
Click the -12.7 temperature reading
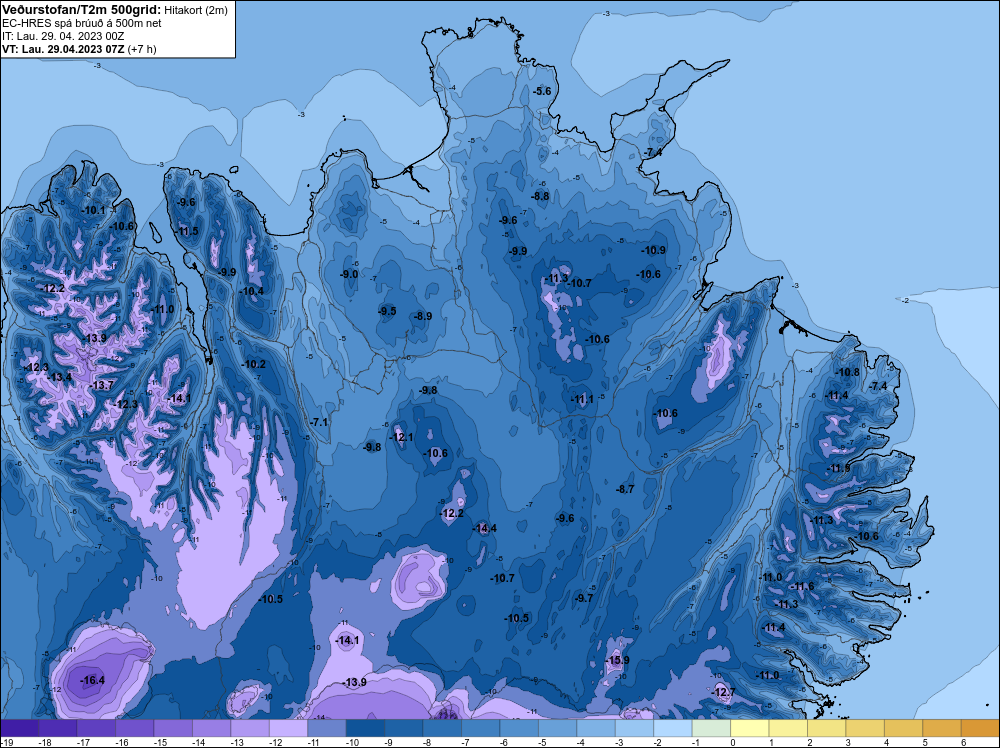tap(723, 692)
